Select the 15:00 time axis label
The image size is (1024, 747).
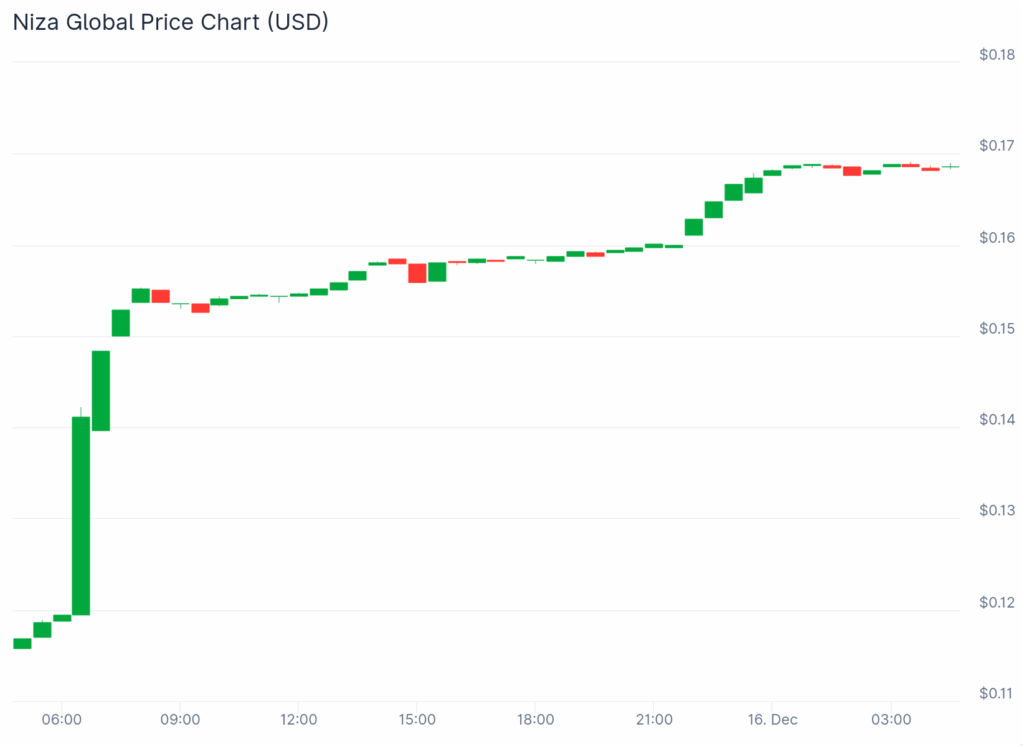tap(417, 719)
